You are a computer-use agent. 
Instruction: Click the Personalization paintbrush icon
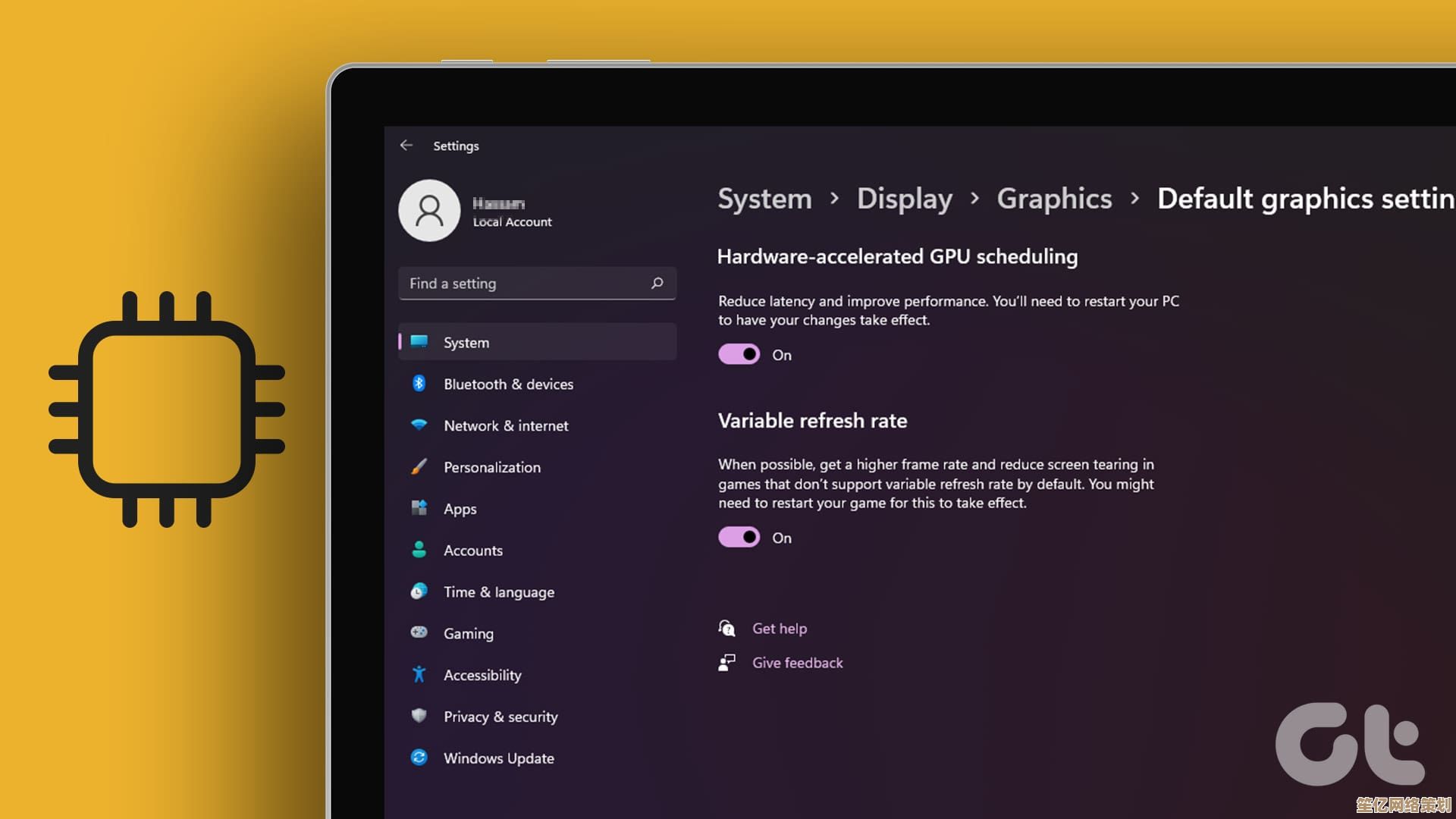point(419,467)
